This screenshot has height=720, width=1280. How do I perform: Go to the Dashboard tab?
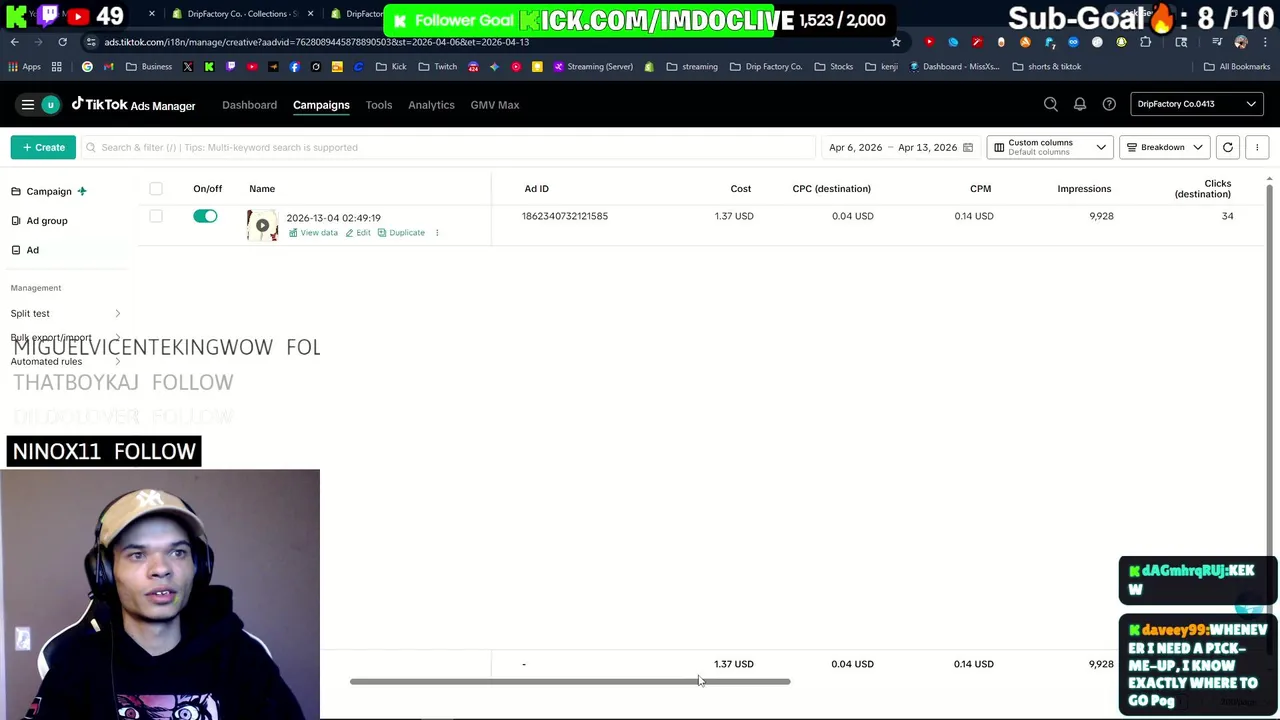249,105
